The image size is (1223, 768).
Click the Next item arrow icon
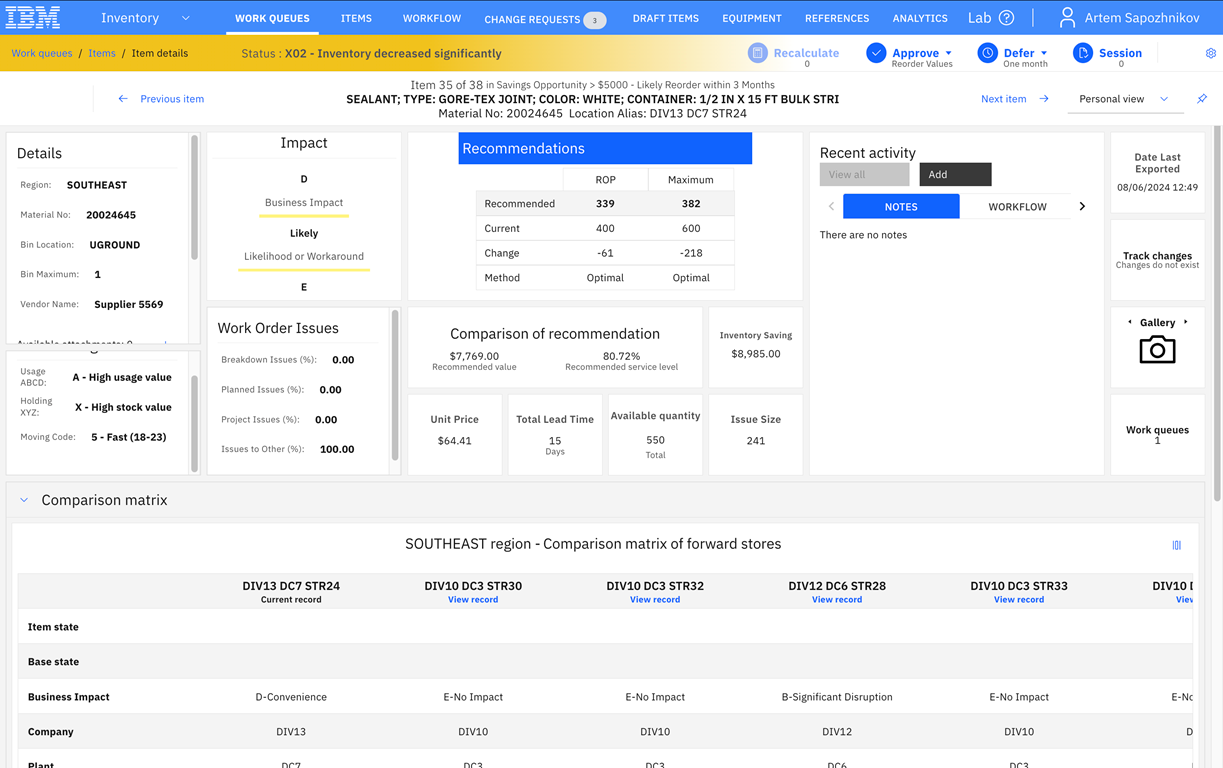tap(1044, 99)
